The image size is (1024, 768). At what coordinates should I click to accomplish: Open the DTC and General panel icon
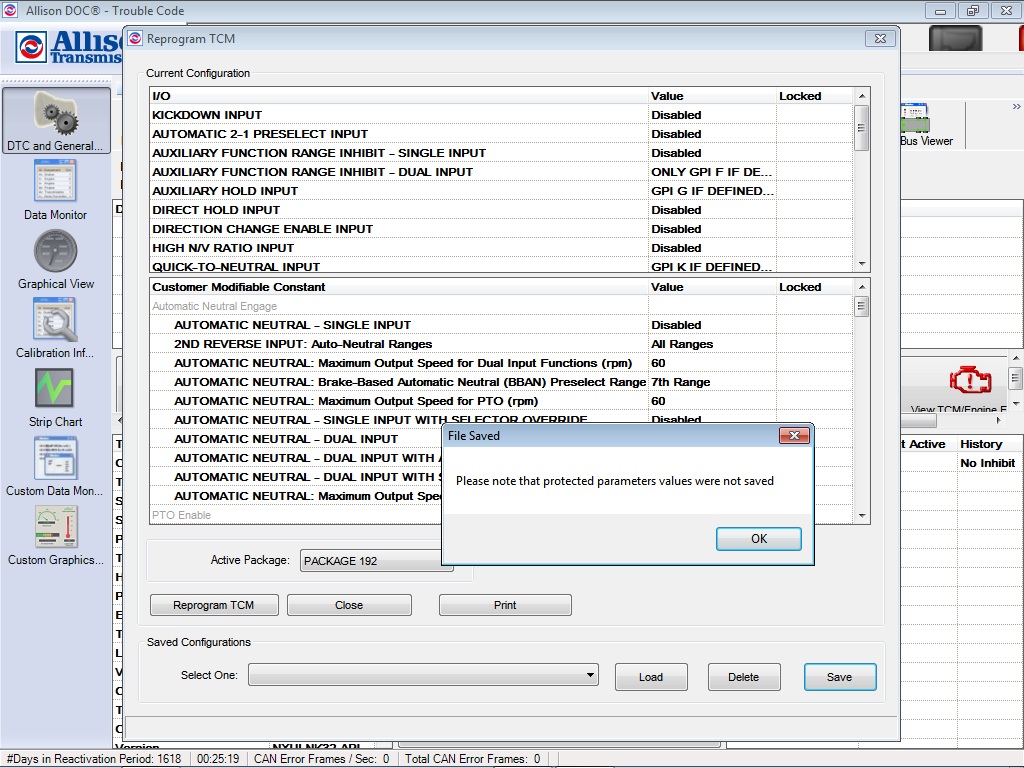[55, 115]
